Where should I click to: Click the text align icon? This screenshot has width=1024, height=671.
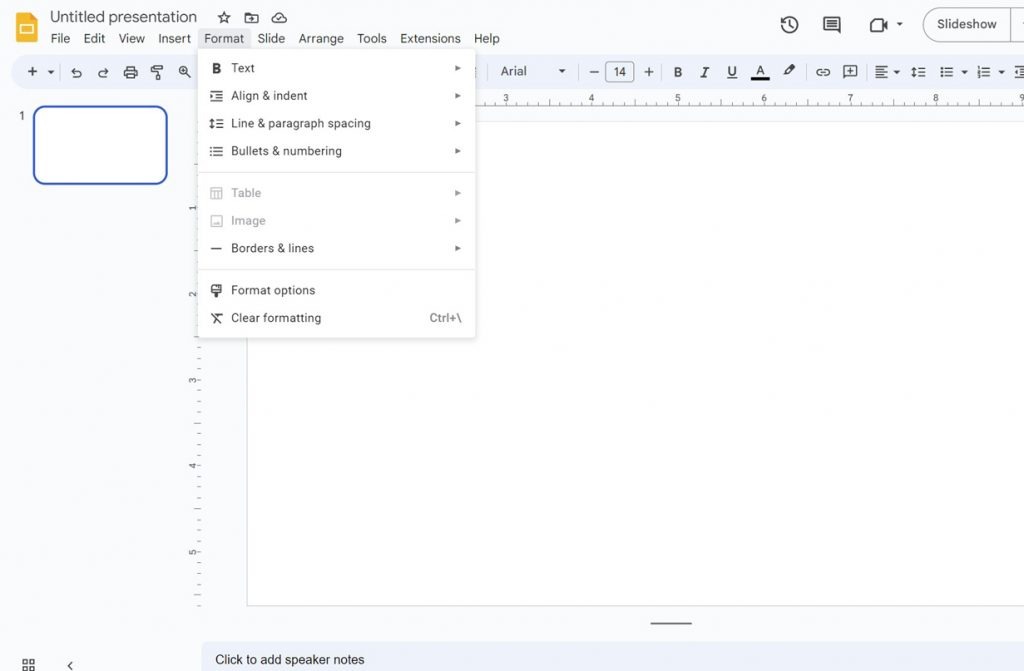click(881, 72)
